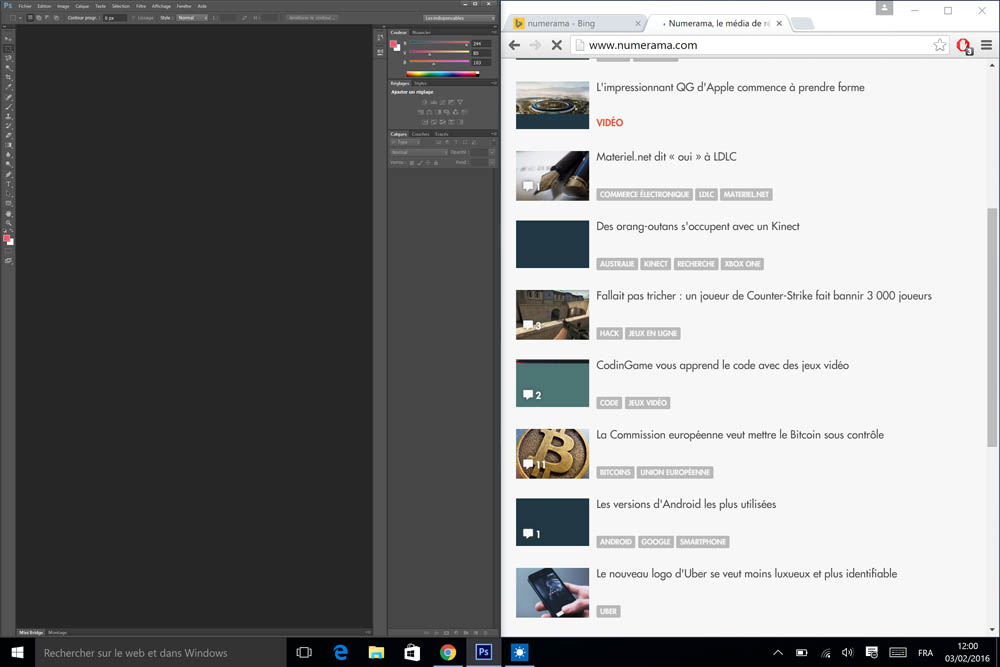Screen dimensions: 1000x667
Task: Select the Quick Selection wand tool
Action: click(x=8, y=68)
